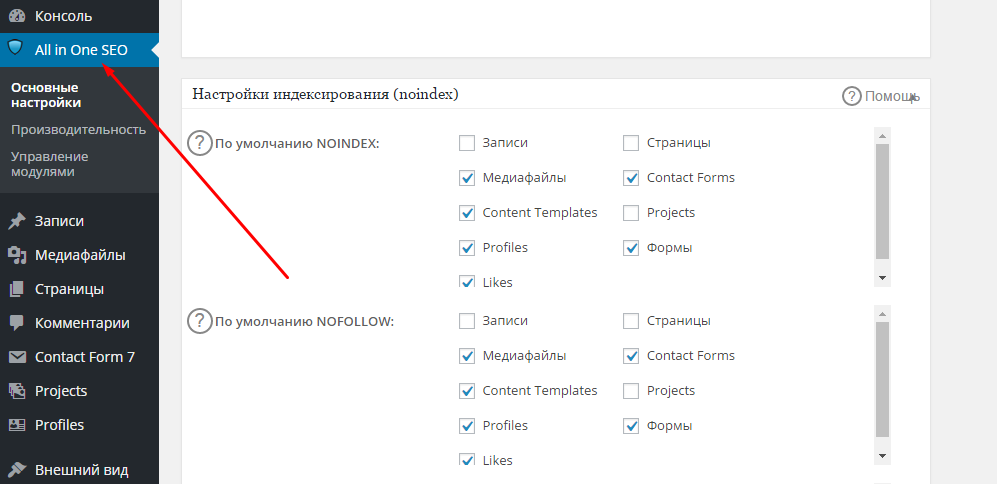Click help question mark next to NOFOLLOW
The width and height of the screenshot is (997, 484).
coord(200,321)
